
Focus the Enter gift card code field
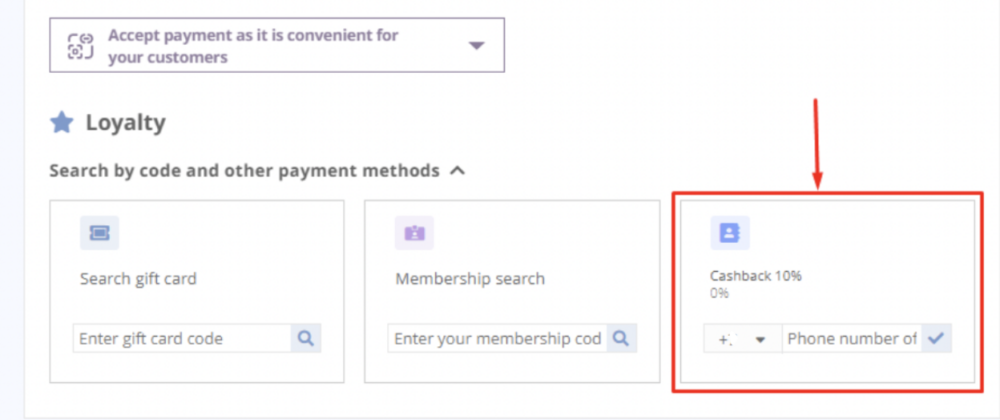point(182,338)
